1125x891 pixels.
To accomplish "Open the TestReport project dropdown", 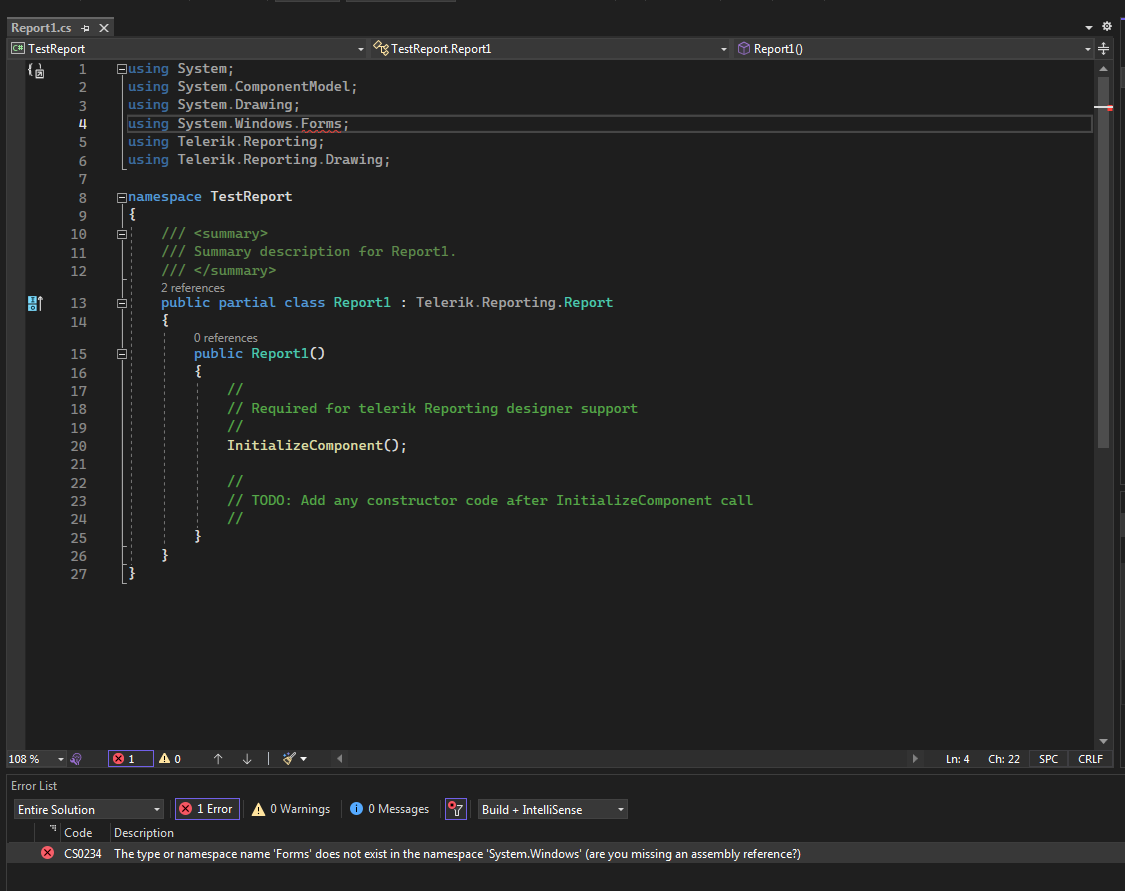I will point(187,48).
